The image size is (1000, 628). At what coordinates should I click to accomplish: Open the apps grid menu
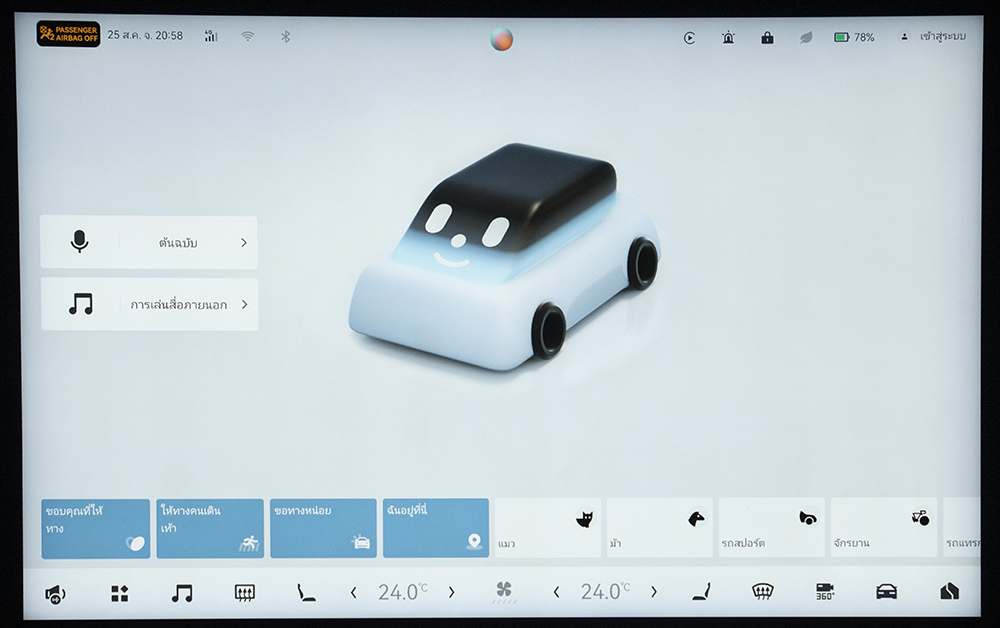click(119, 593)
